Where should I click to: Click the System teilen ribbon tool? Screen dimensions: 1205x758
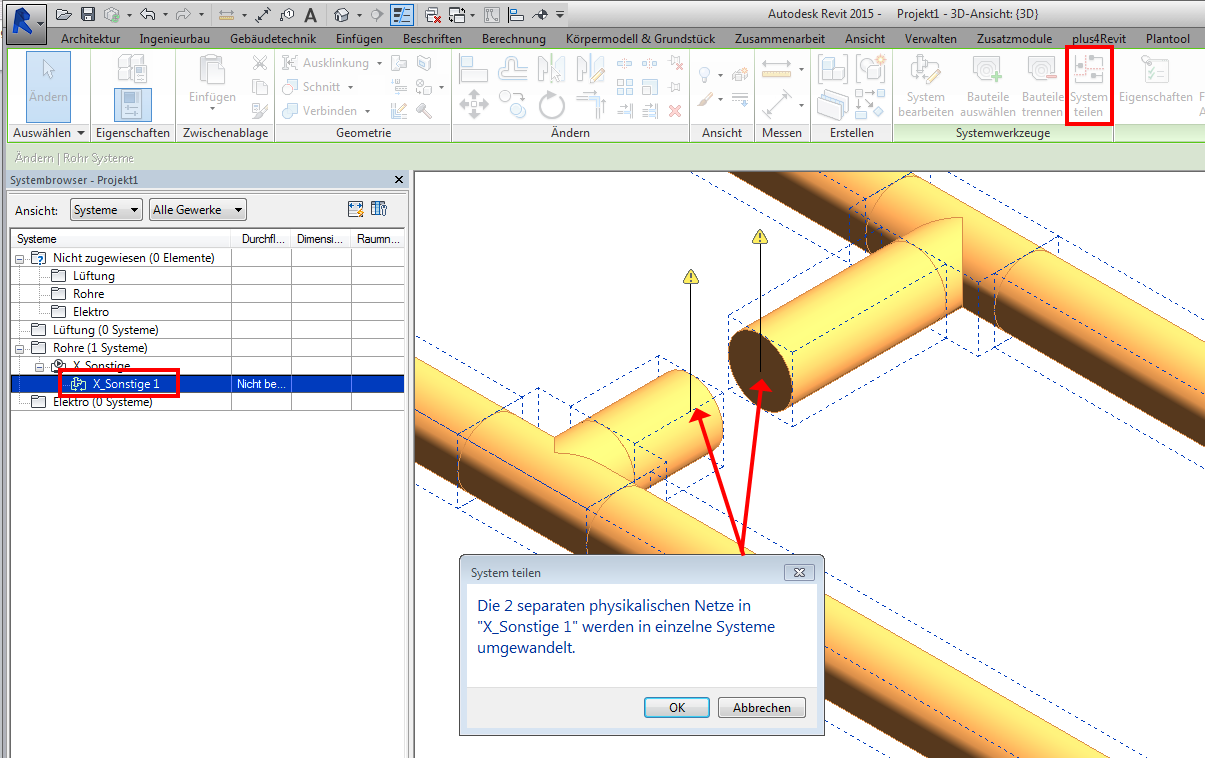1089,86
